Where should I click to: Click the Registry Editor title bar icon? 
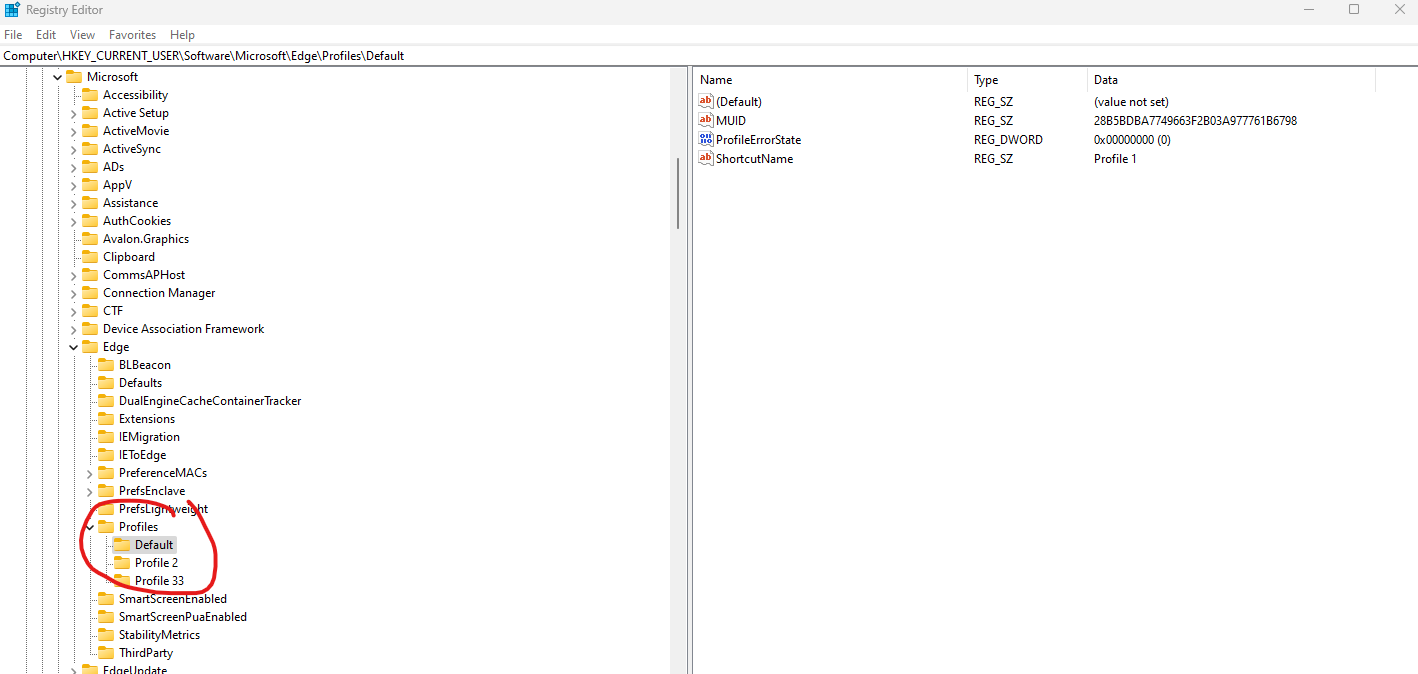tap(11, 9)
